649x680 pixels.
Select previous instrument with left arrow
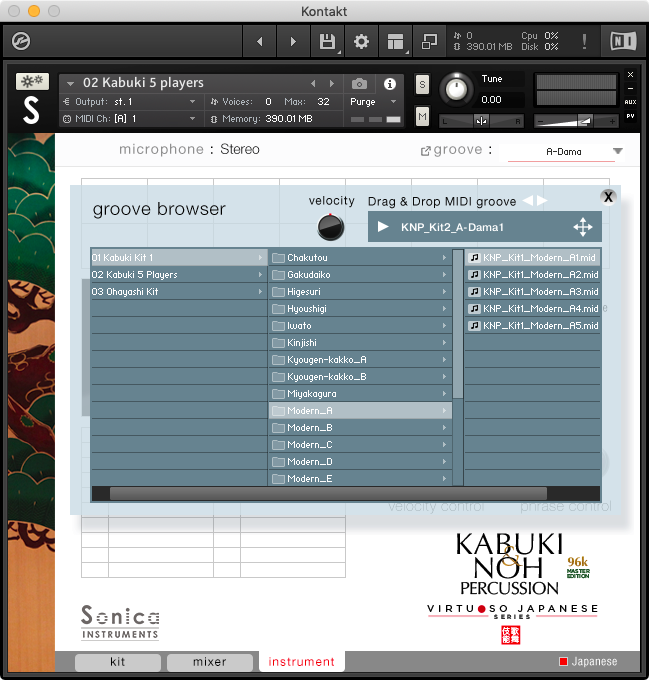[313, 83]
